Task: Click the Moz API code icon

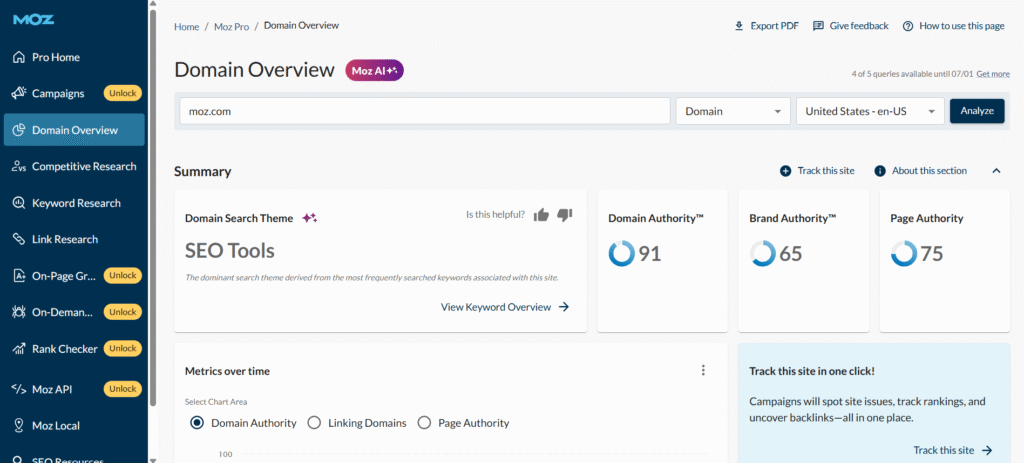Action: pyautogui.click(x=19, y=389)
